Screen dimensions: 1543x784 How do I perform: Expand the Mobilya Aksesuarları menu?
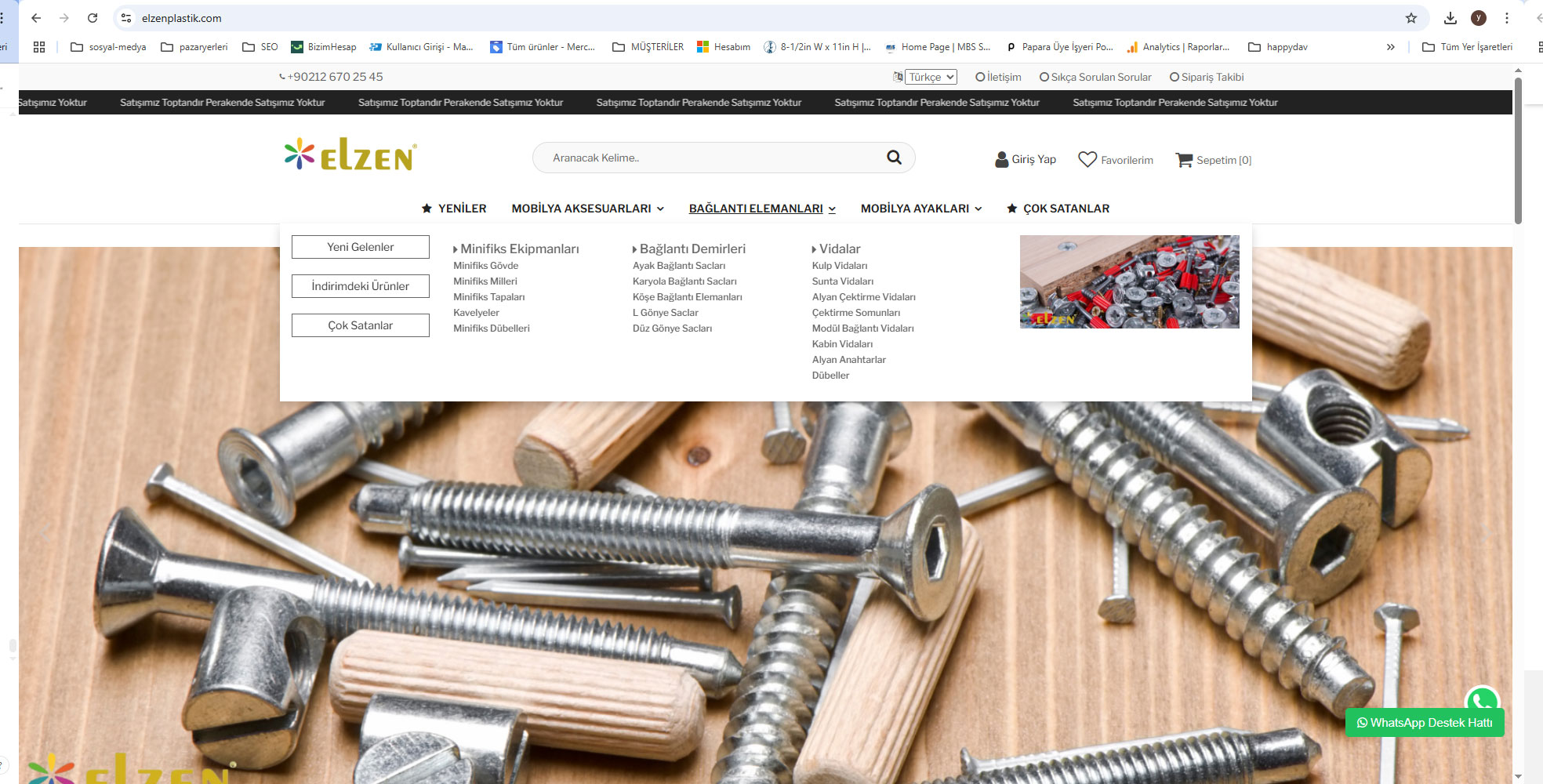[587, 209]
